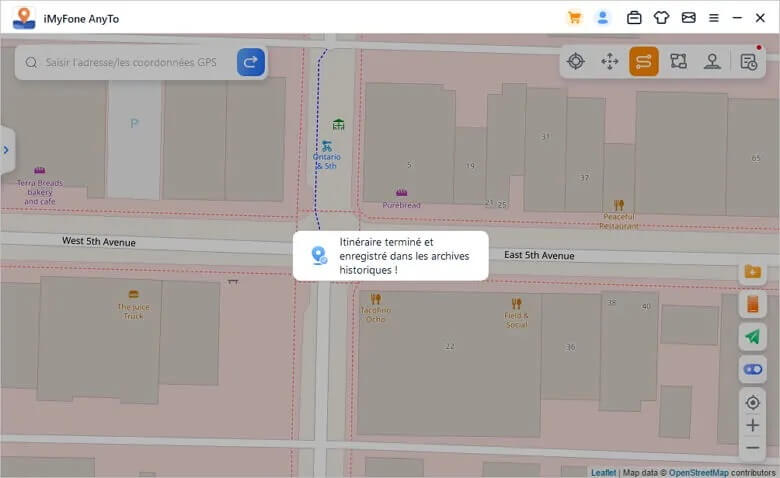Zoom in the map with plus
Image resolution: width=780 pixels, height=478 pixels.
click(x=753, y=425)
